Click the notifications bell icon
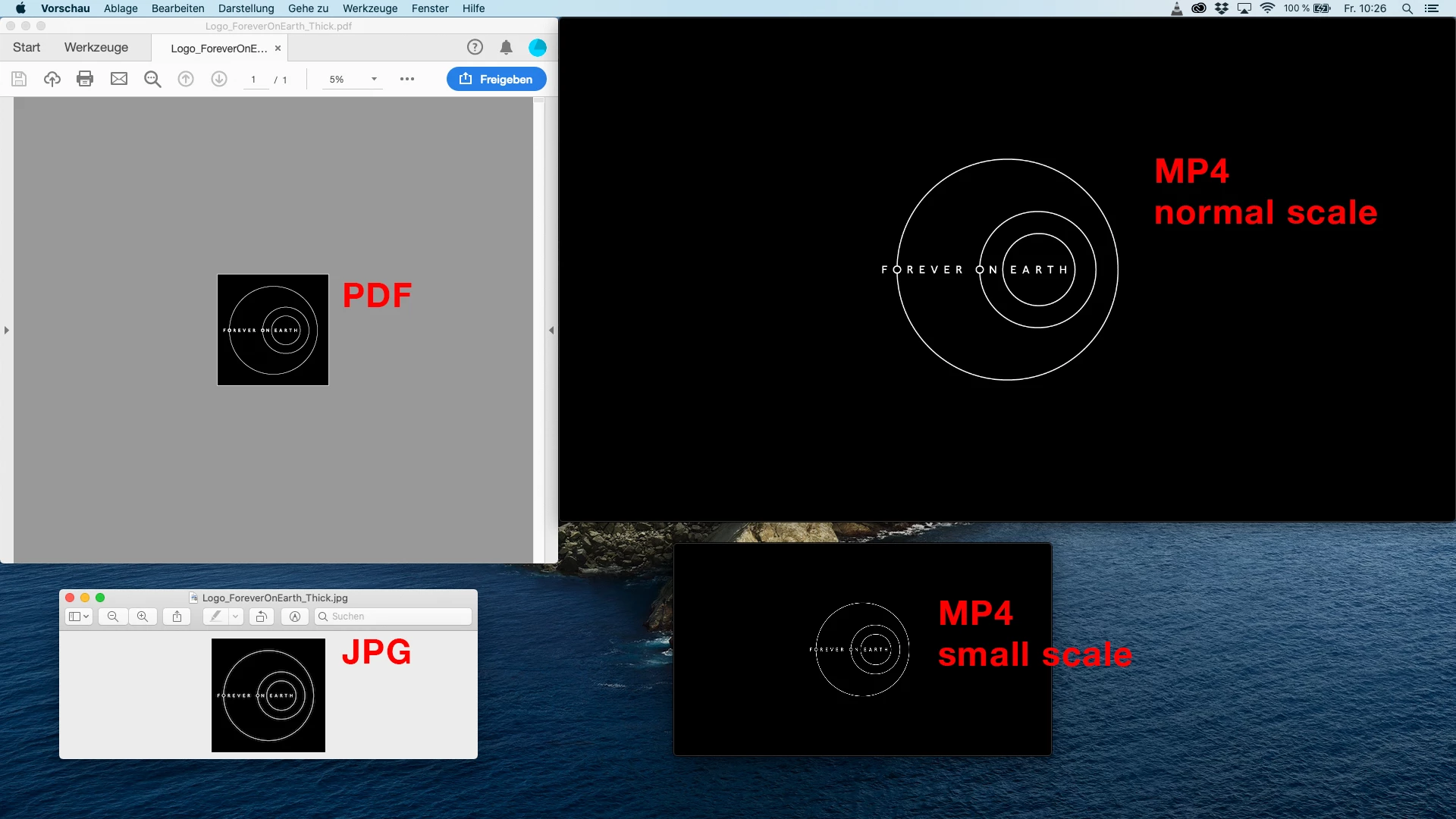 tap(506, 48)
